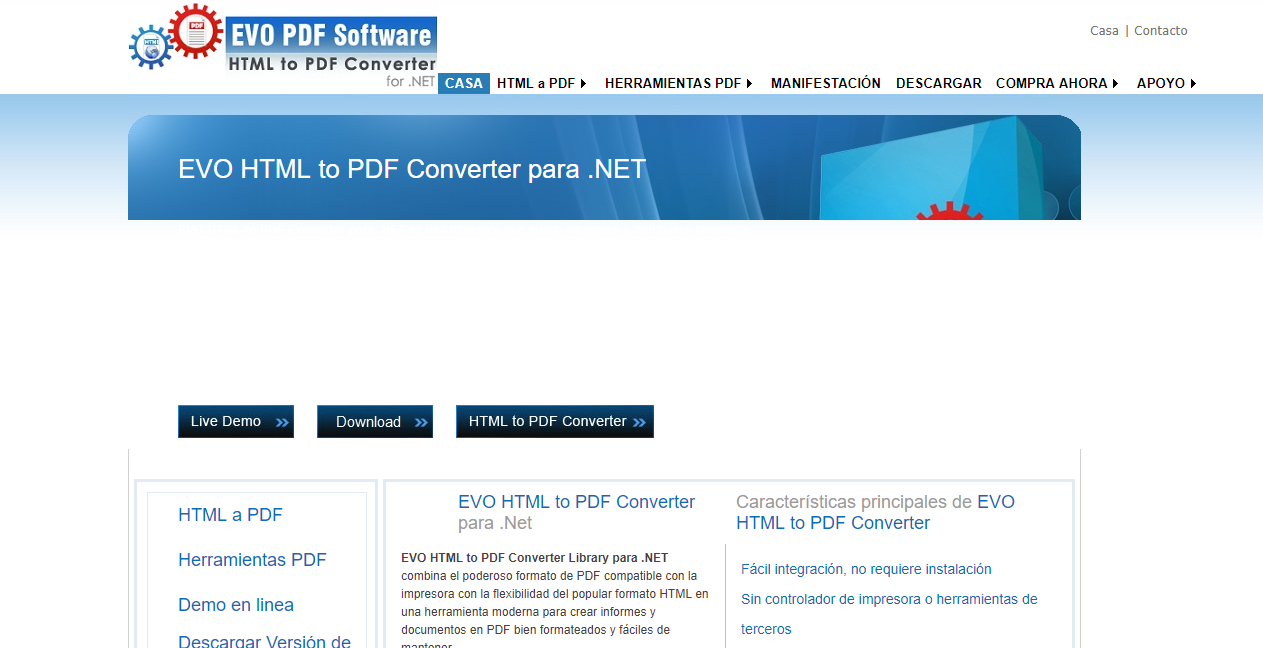Click the Download button
The height and width of the screenshot is (648, 1263).
click(x=375, y=421)
